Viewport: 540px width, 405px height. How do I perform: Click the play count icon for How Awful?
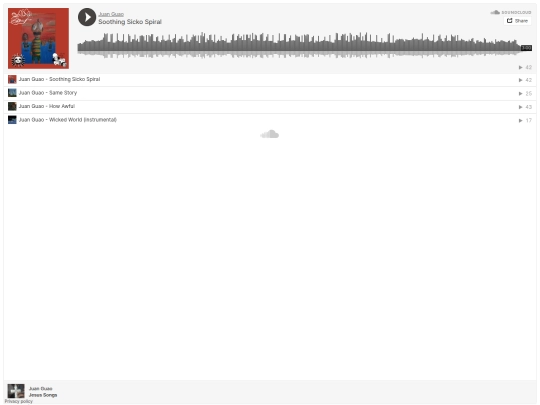pos(521,107)
